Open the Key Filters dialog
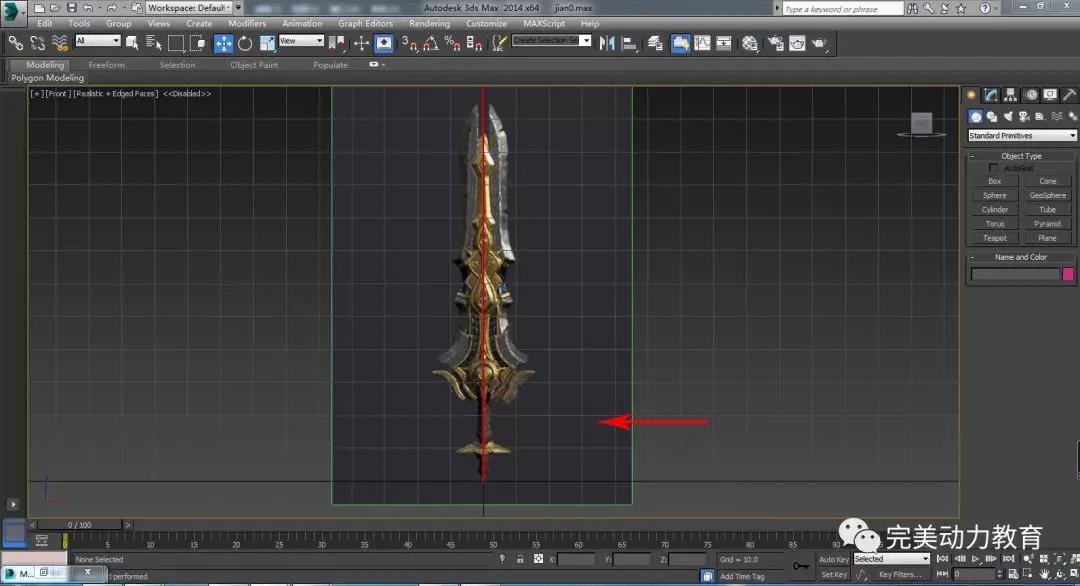The width and height of the screenshot is (1080, 586). [900, 574]
